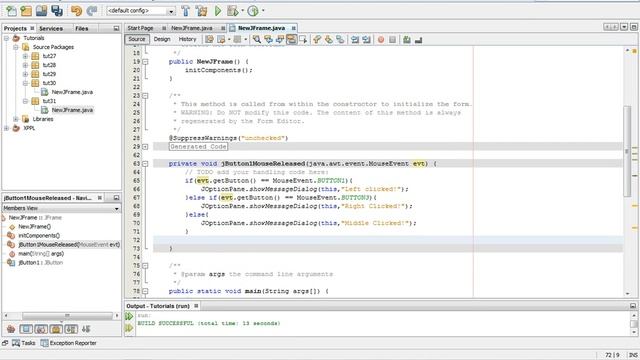The height and width of the screenshot is (360, 640).
Task: Click the Shift Line Left icon
Action: 355,40
